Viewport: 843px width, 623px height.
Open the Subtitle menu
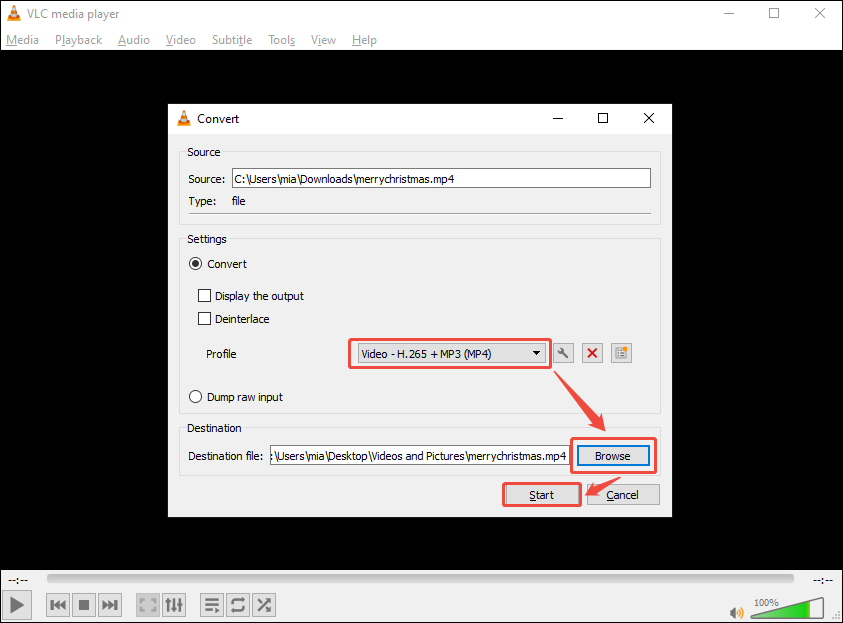tap(232, 40)
